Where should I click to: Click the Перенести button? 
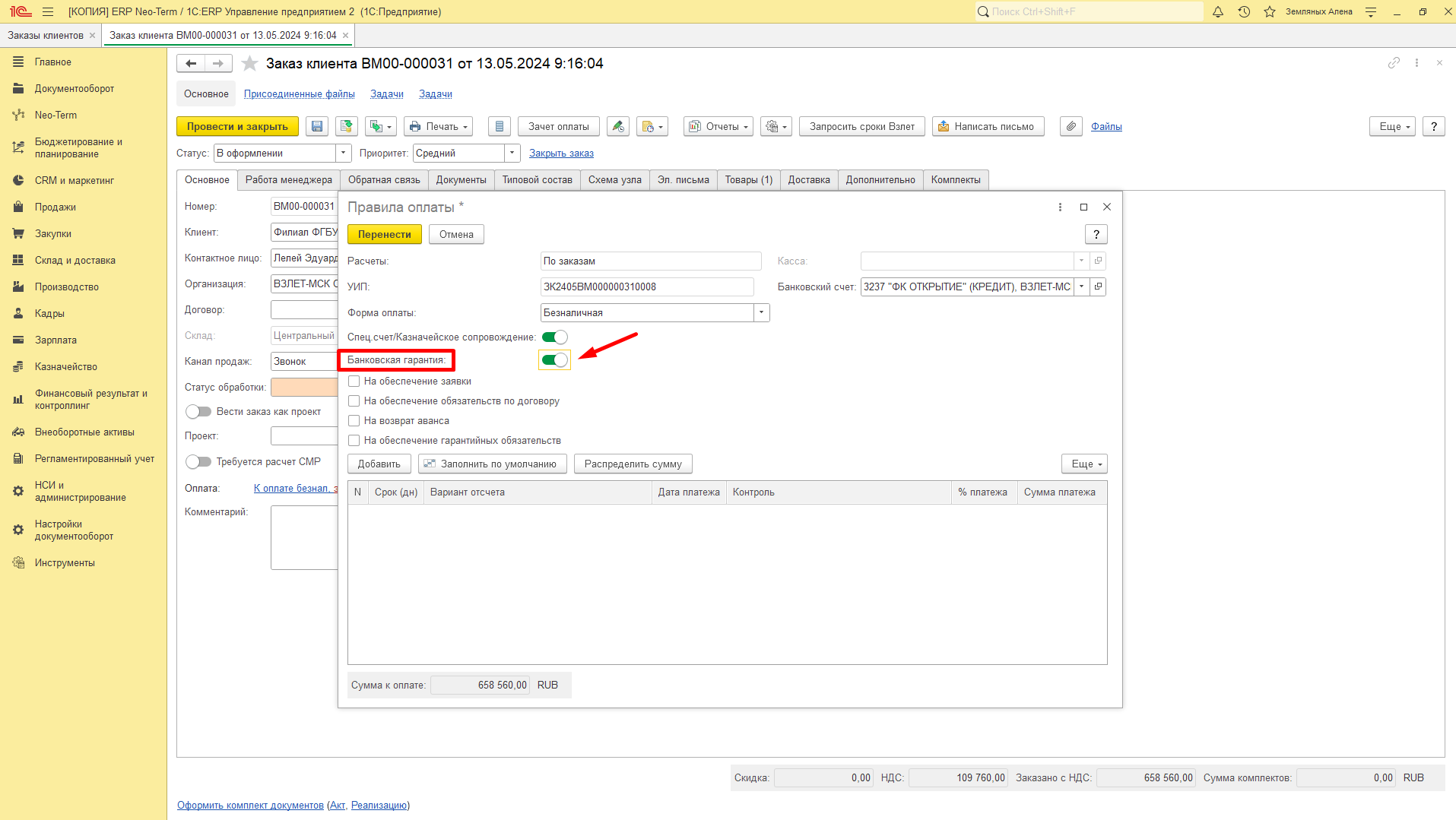click(x=385, y=235)
